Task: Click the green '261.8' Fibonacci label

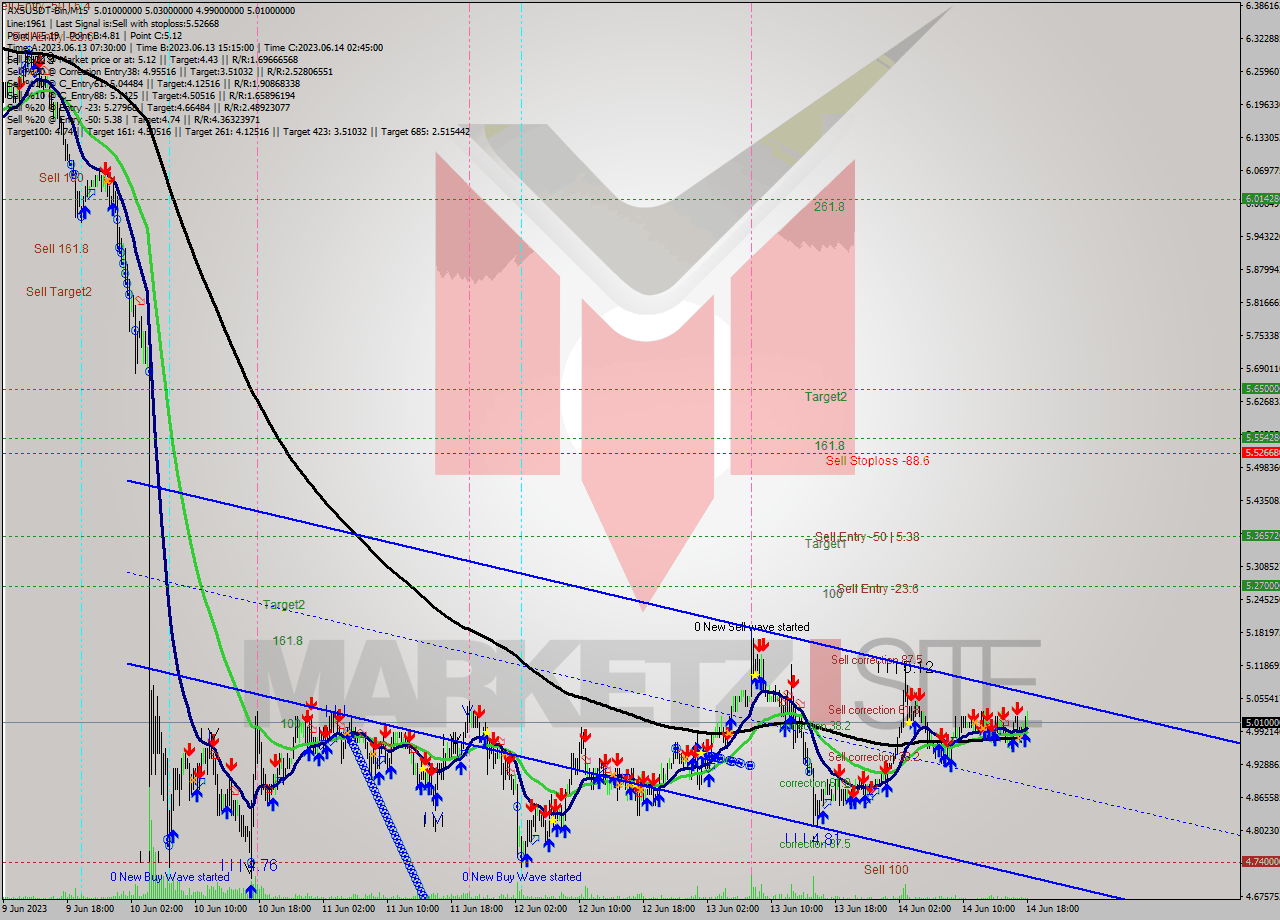Action: pos(829,207)
